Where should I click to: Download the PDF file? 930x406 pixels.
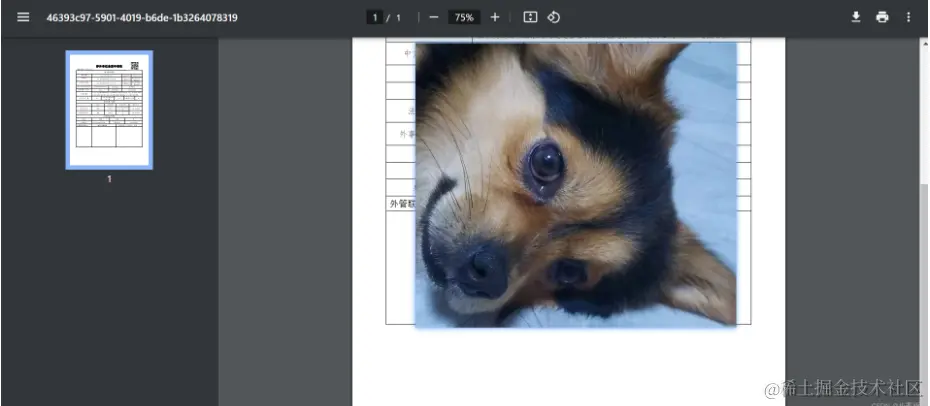856,17
